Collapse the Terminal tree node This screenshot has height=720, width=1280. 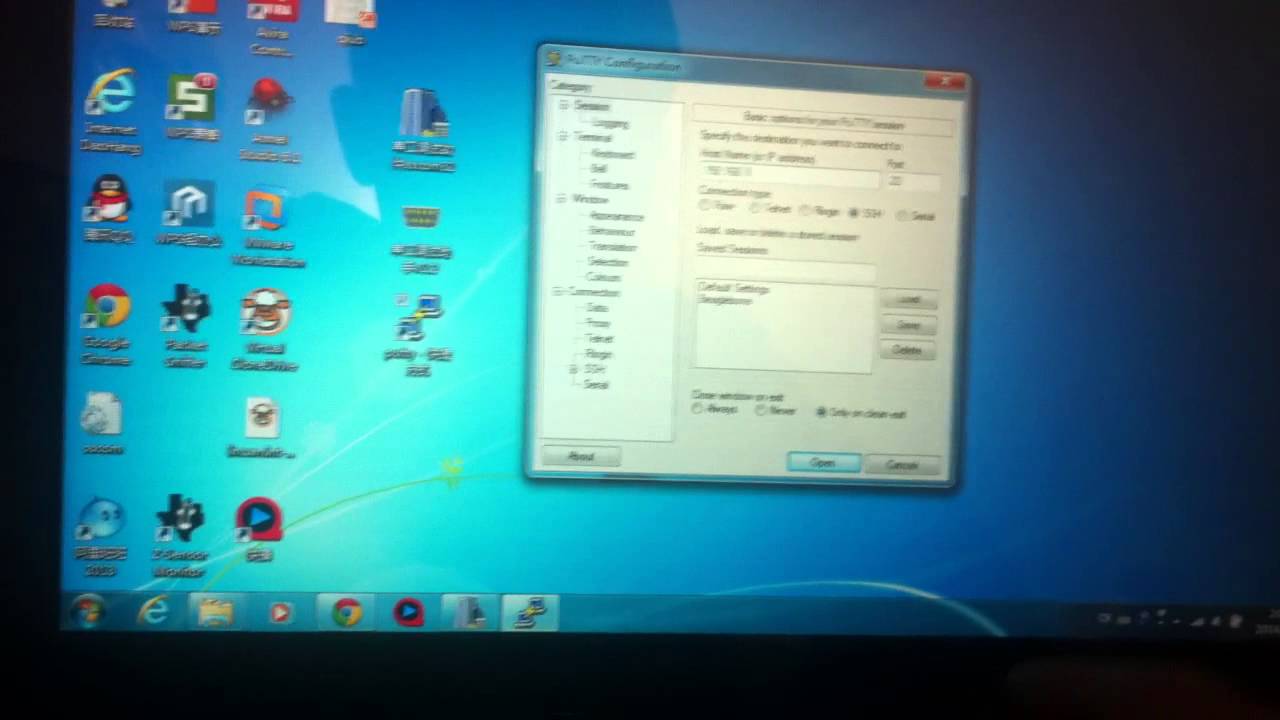point(563,137)
